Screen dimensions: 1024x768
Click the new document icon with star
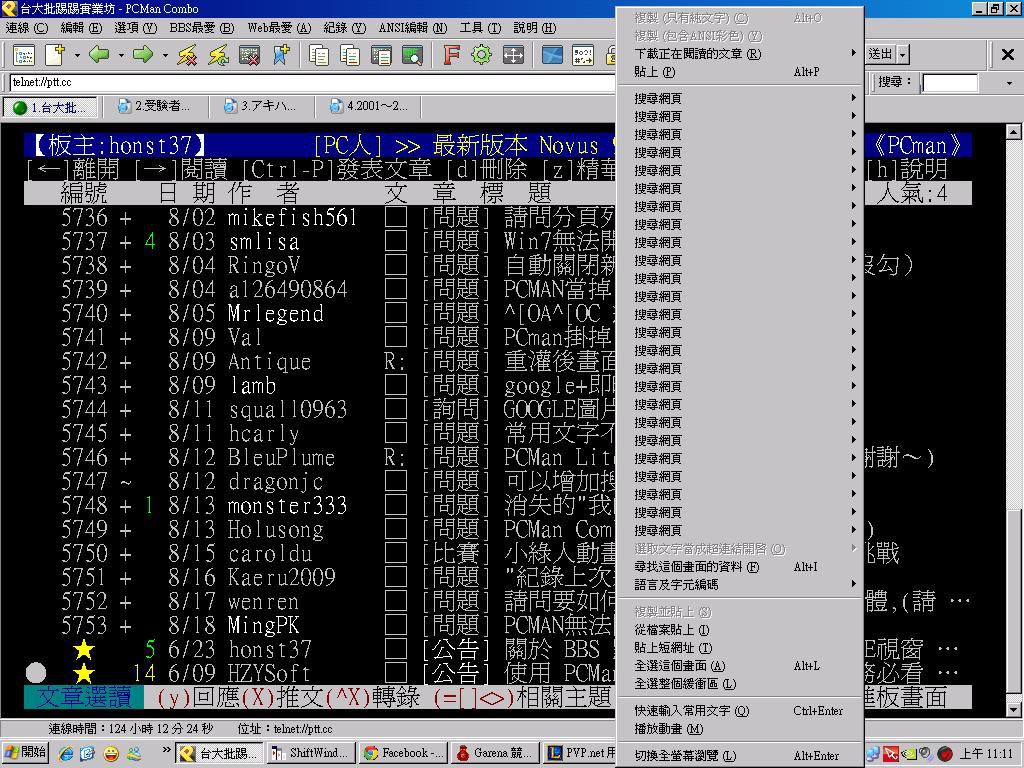(53, 55)
